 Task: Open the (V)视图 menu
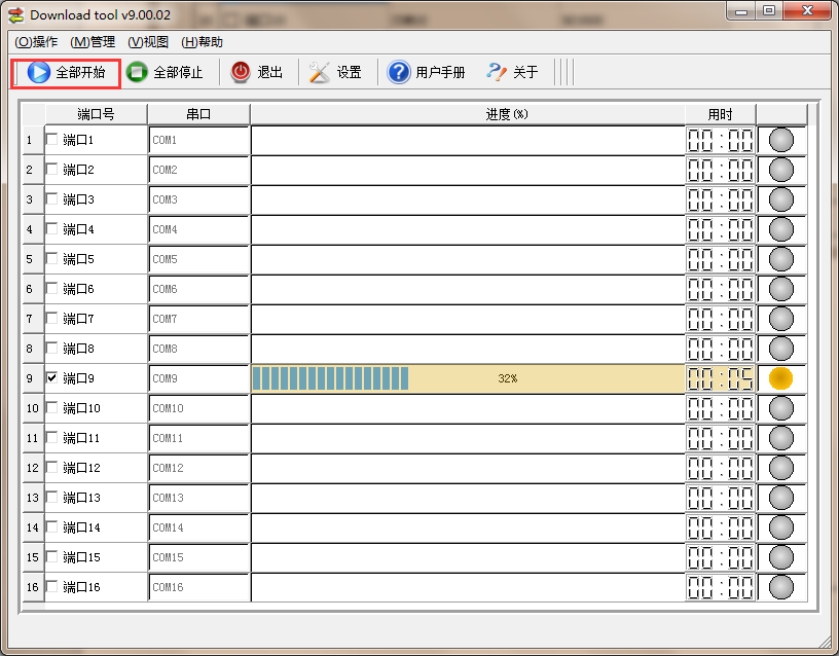pyautogui.click(x=148, y=42)
